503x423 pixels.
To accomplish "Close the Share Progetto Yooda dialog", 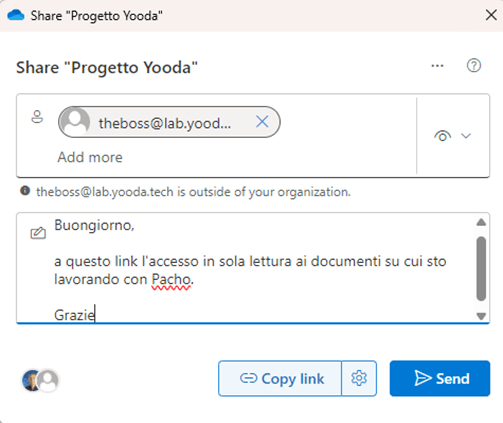I will pos(491,15).
